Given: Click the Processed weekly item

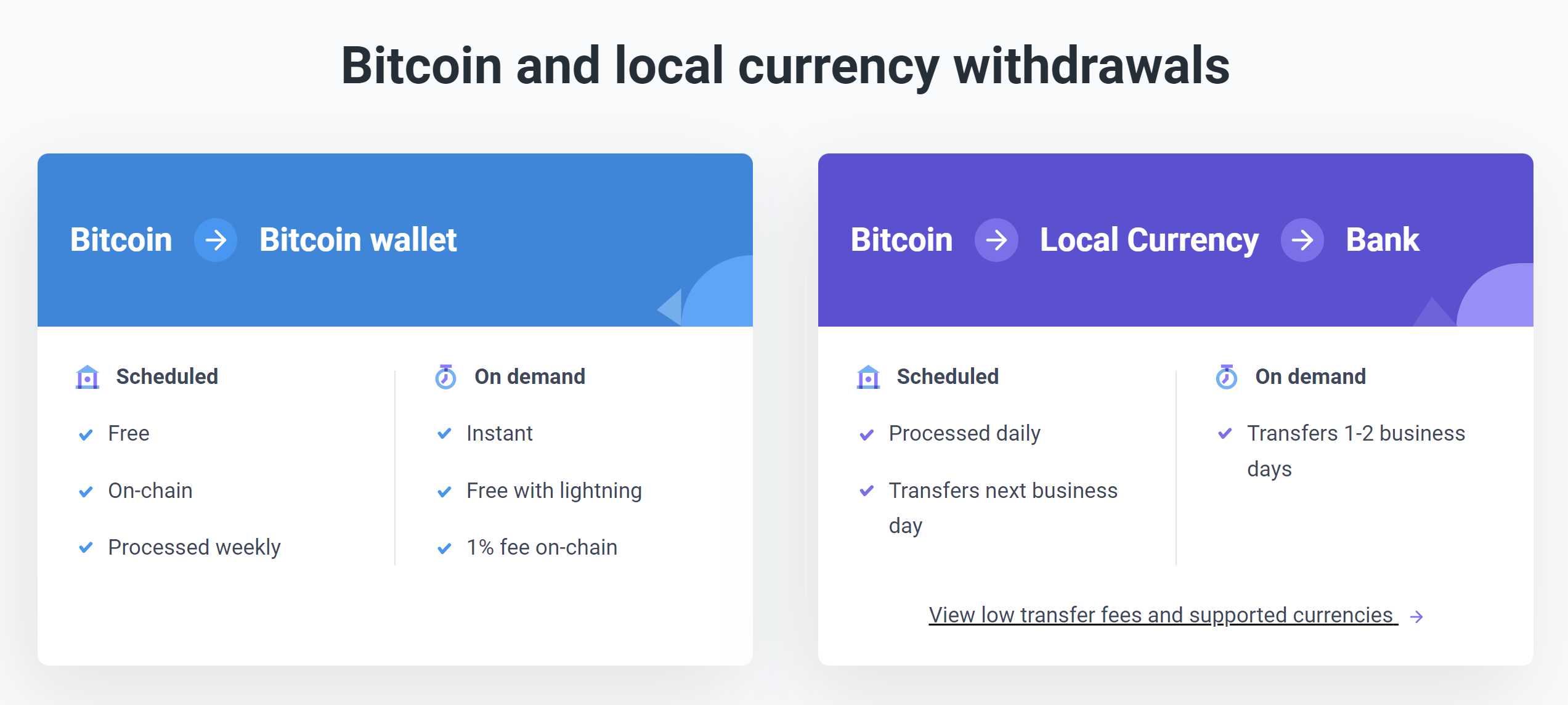Looking at the screenshot, I should (194, 547).
